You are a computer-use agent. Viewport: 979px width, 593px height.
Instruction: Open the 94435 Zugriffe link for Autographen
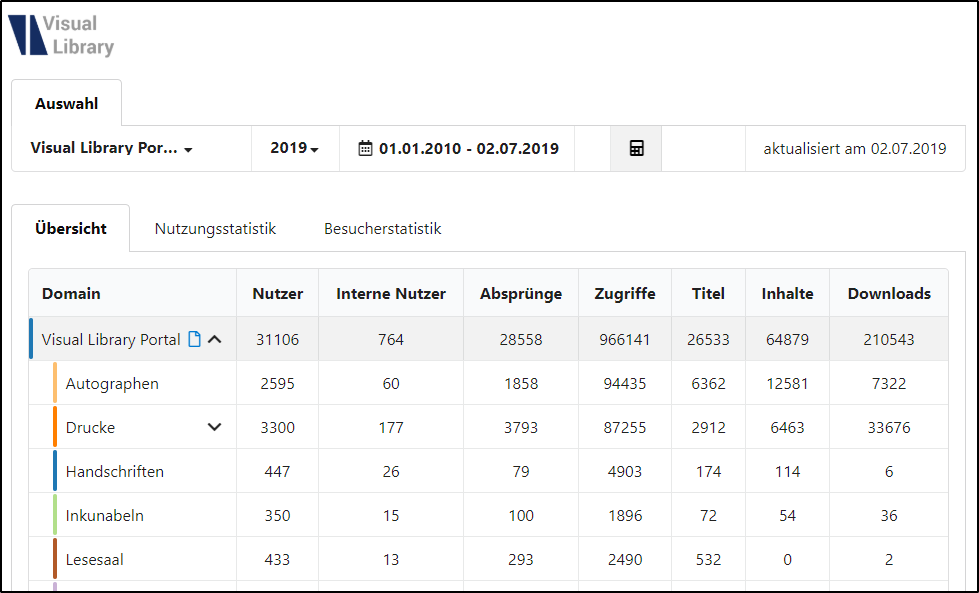624,383
